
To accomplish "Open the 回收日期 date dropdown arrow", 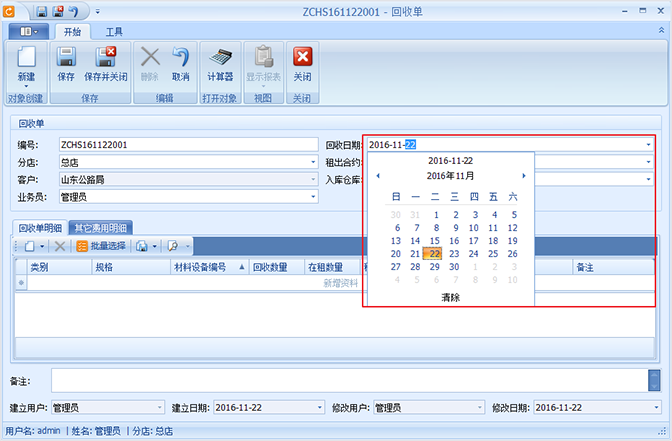I will click(648, 145).
